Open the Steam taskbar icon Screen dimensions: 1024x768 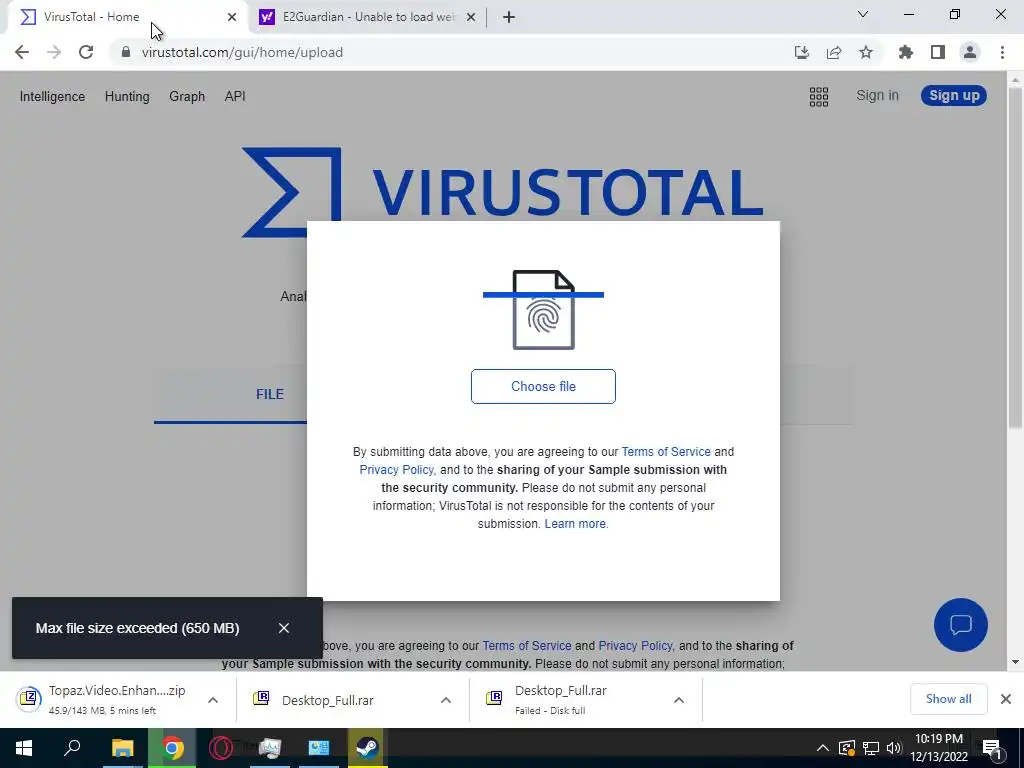(367, 748)
